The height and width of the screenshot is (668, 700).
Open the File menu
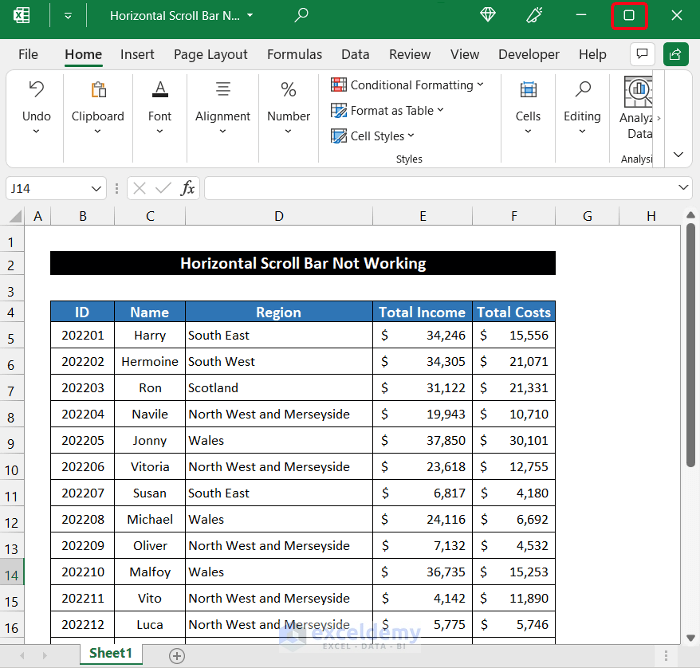pos(28,54)
